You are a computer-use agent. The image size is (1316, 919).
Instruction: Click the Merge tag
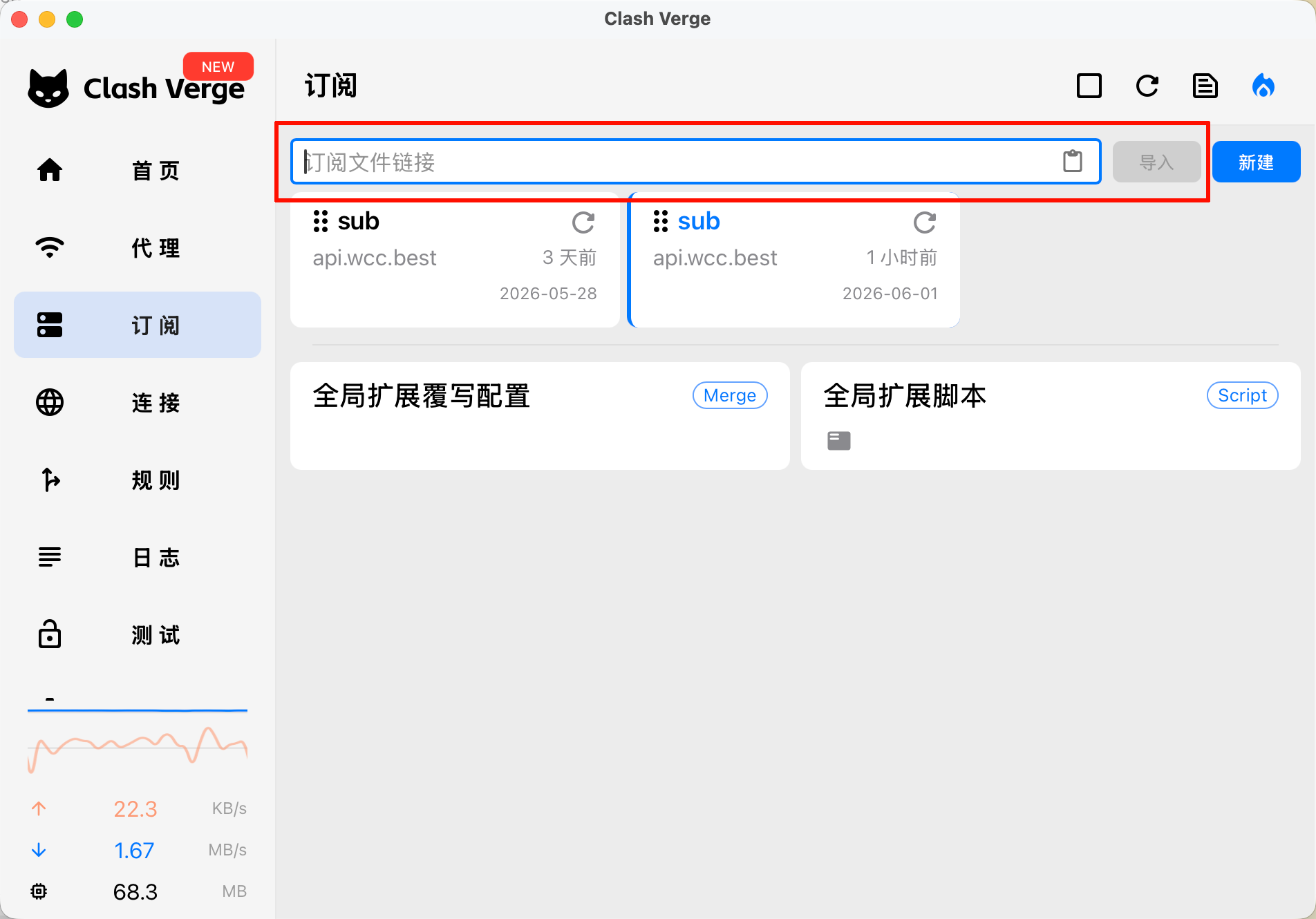click(x=730, y=395)
